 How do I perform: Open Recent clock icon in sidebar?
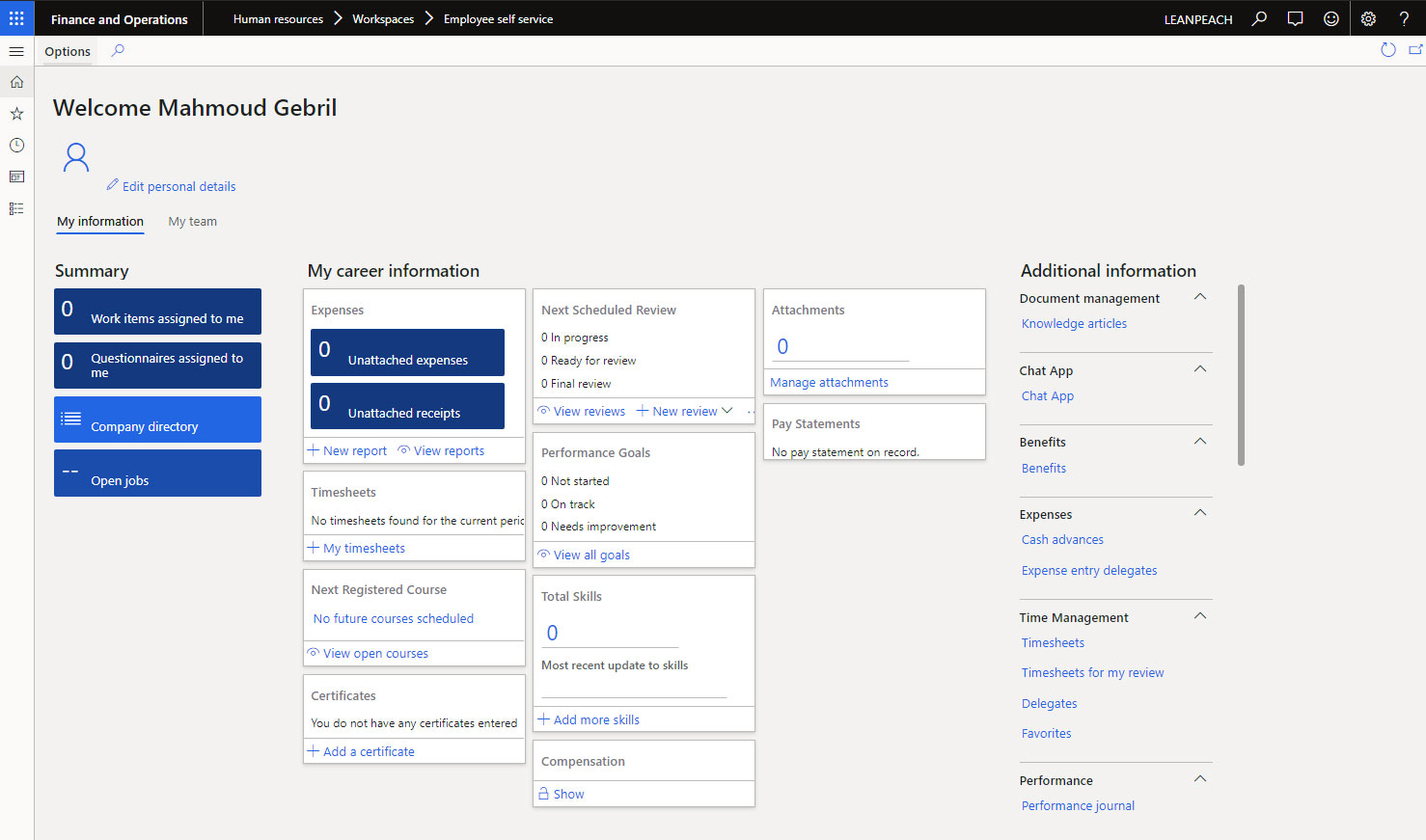pos(16,146)
